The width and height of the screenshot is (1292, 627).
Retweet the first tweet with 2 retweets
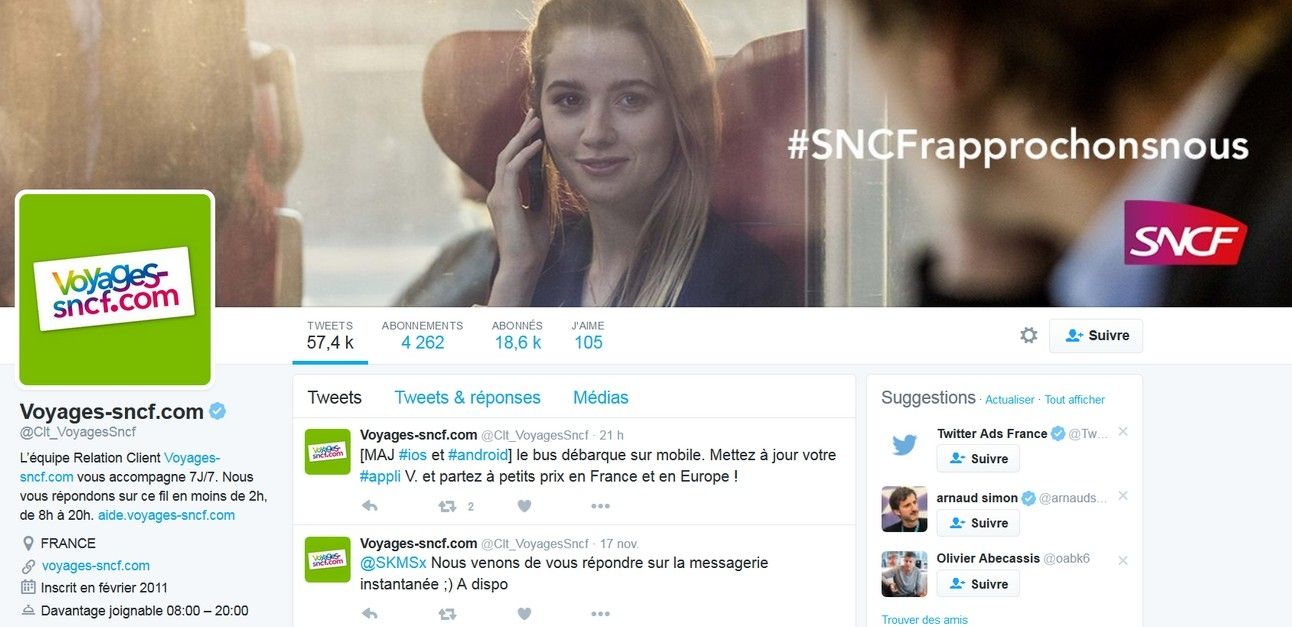click(x=448, y=506)
